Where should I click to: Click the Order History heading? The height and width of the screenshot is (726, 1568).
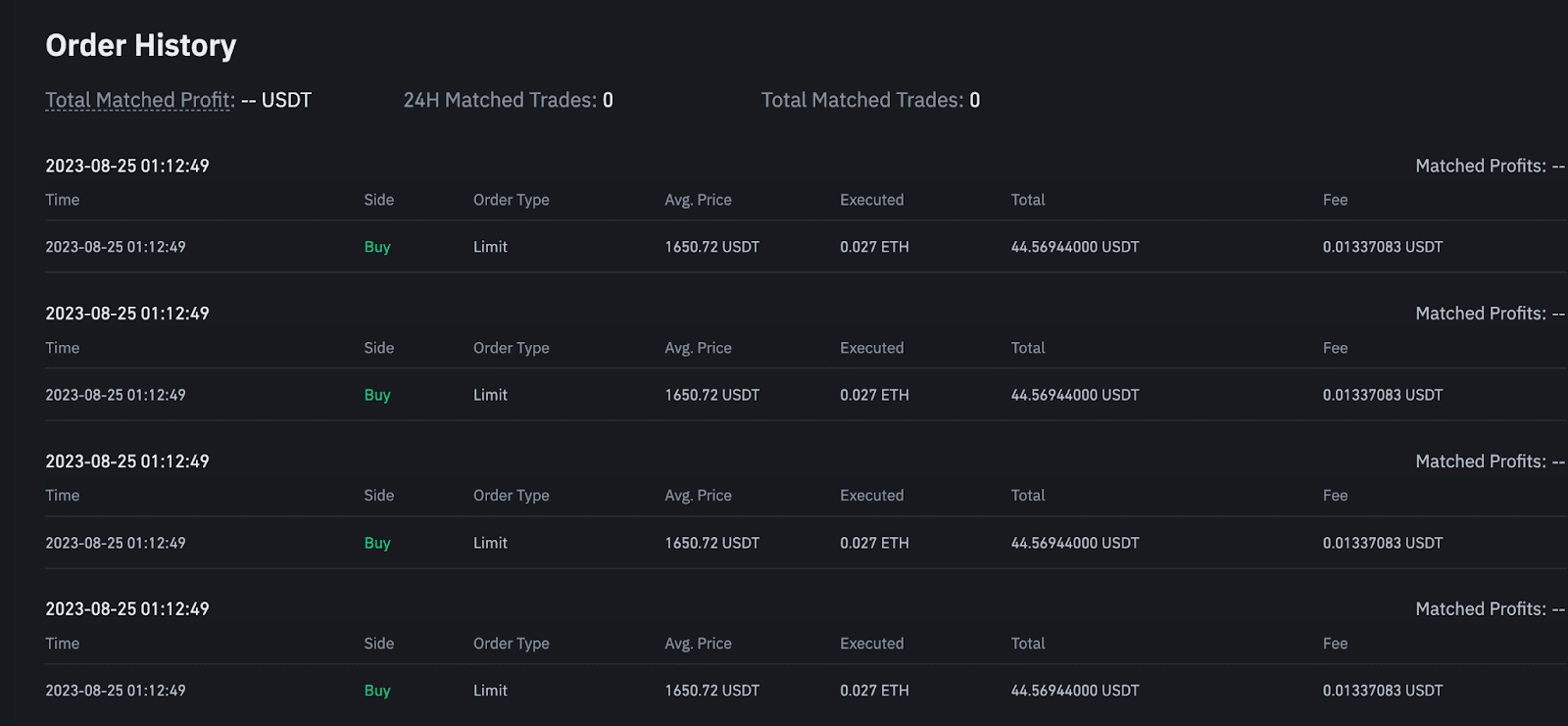(x=141, y=45)
